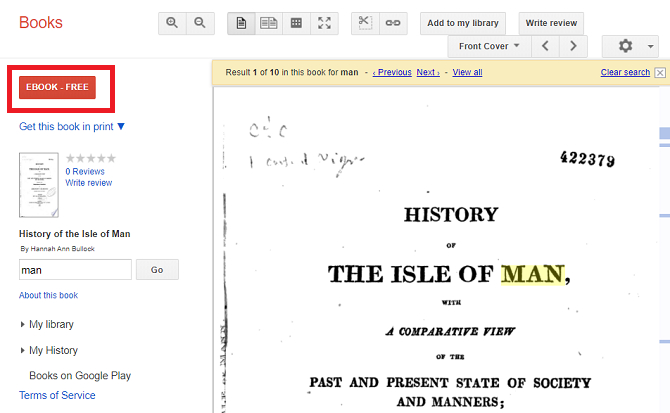670x413 pixels.
Task: Click Add to my library button
Action: (x=462, y=23)
